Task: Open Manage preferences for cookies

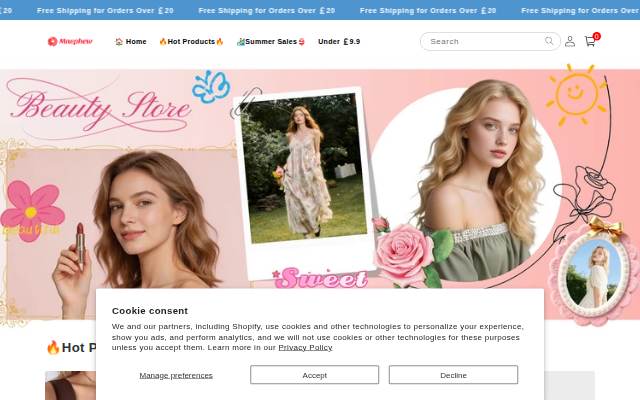Action: (x=176, y=375)
